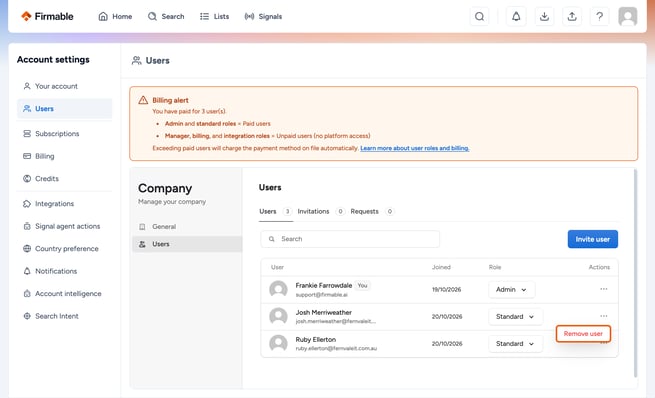Open Signal agent actions settings
Image resolution: width=655 pixels, height=398 pixels.
[64, 226]
